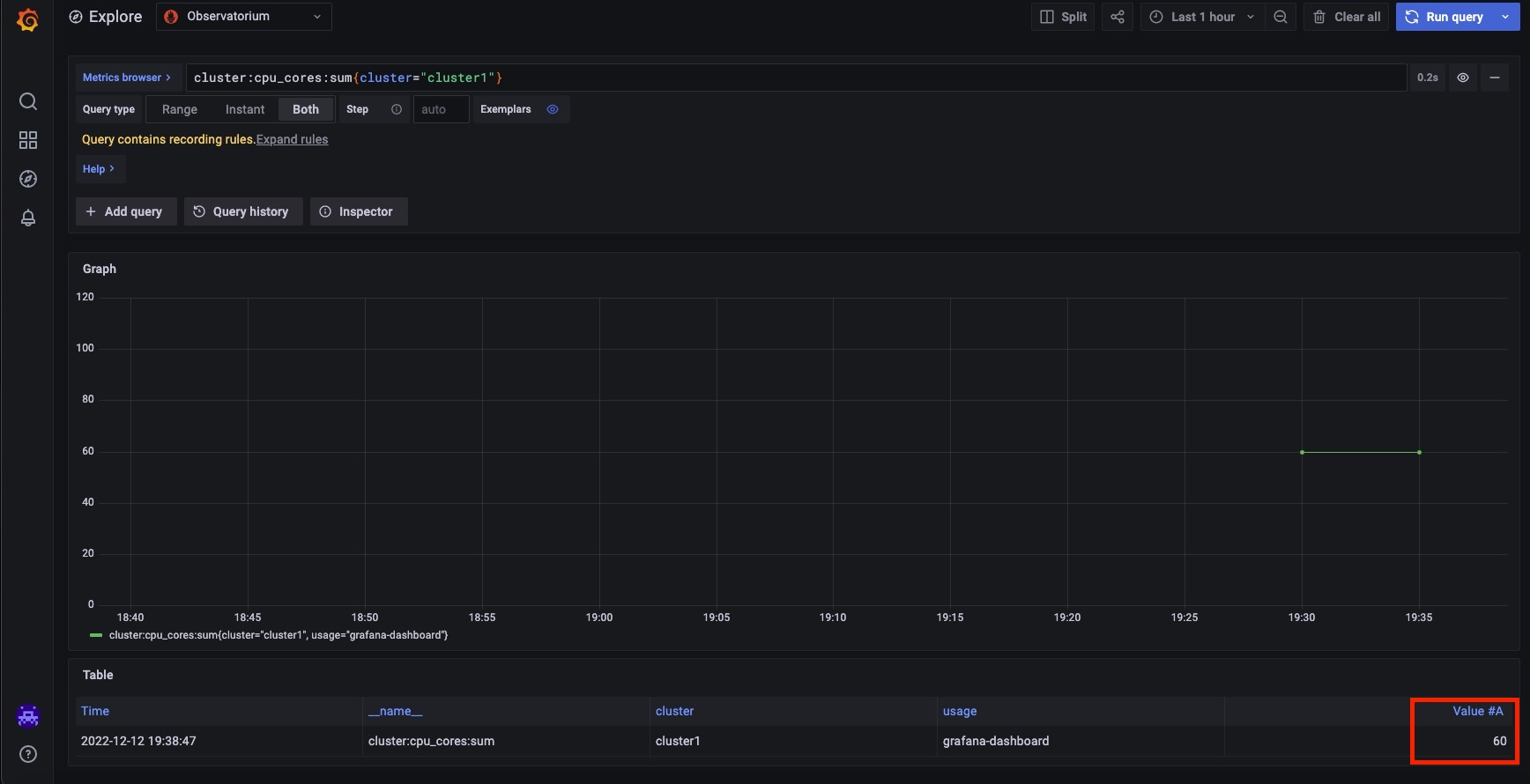Image resolution: width=1530 pixels, height=784 pixels.
Task: Sort table by the Time column header
Action: pyautogui.click(x=95, y=711)
